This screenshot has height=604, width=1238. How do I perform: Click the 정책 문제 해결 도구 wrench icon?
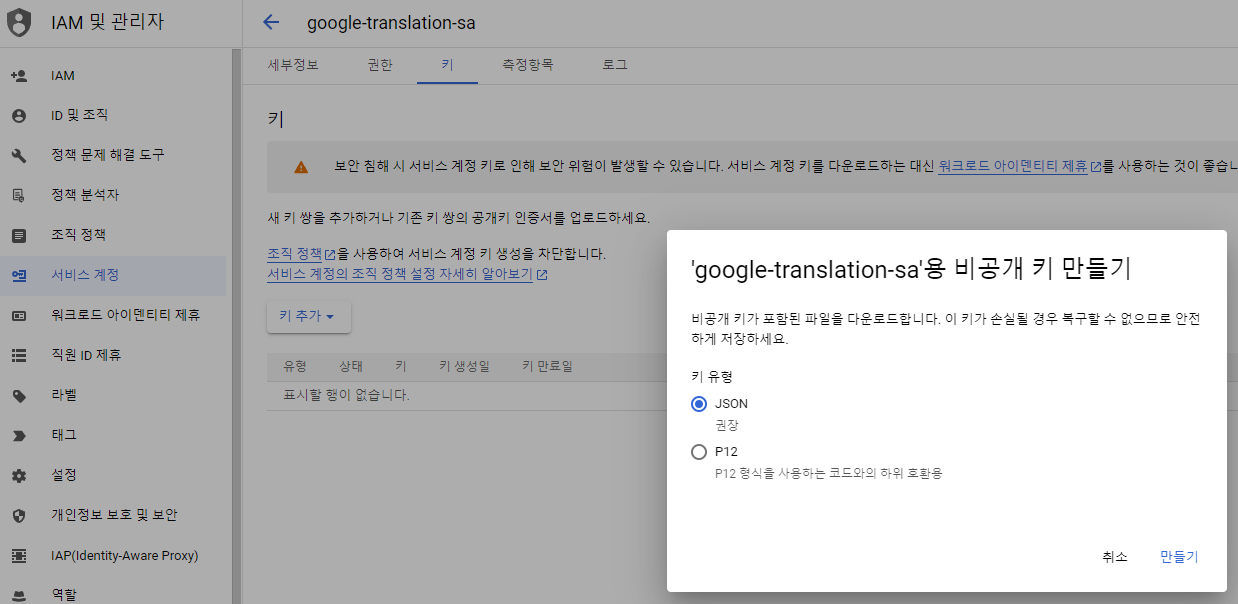point(18,155)
